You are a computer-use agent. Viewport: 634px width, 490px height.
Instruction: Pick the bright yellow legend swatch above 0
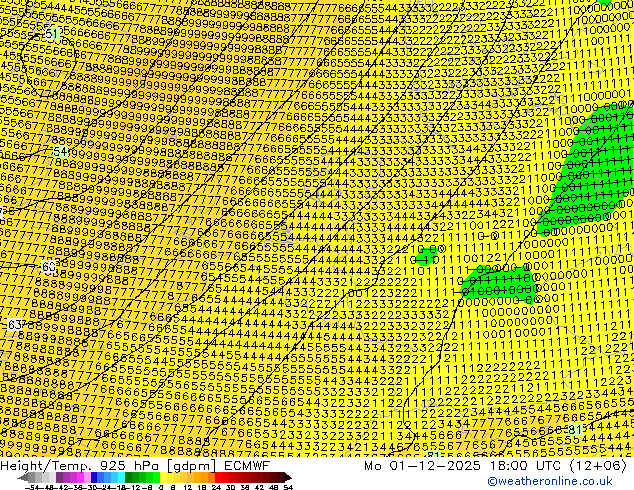(x=163, y=477)
